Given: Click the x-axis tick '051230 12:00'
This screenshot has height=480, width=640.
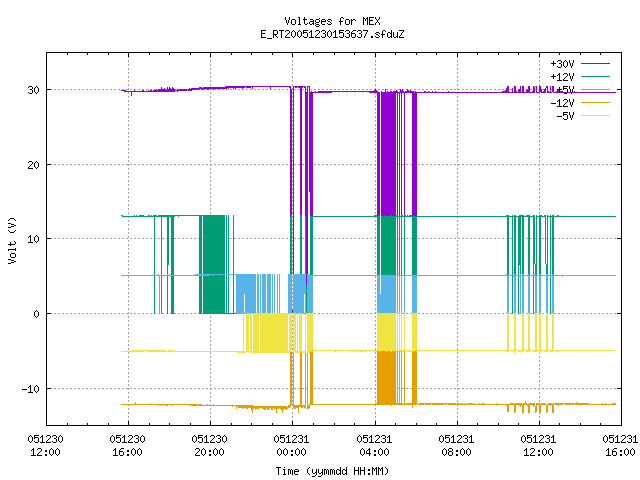Looking at the screenshot, I should point(45,446).
